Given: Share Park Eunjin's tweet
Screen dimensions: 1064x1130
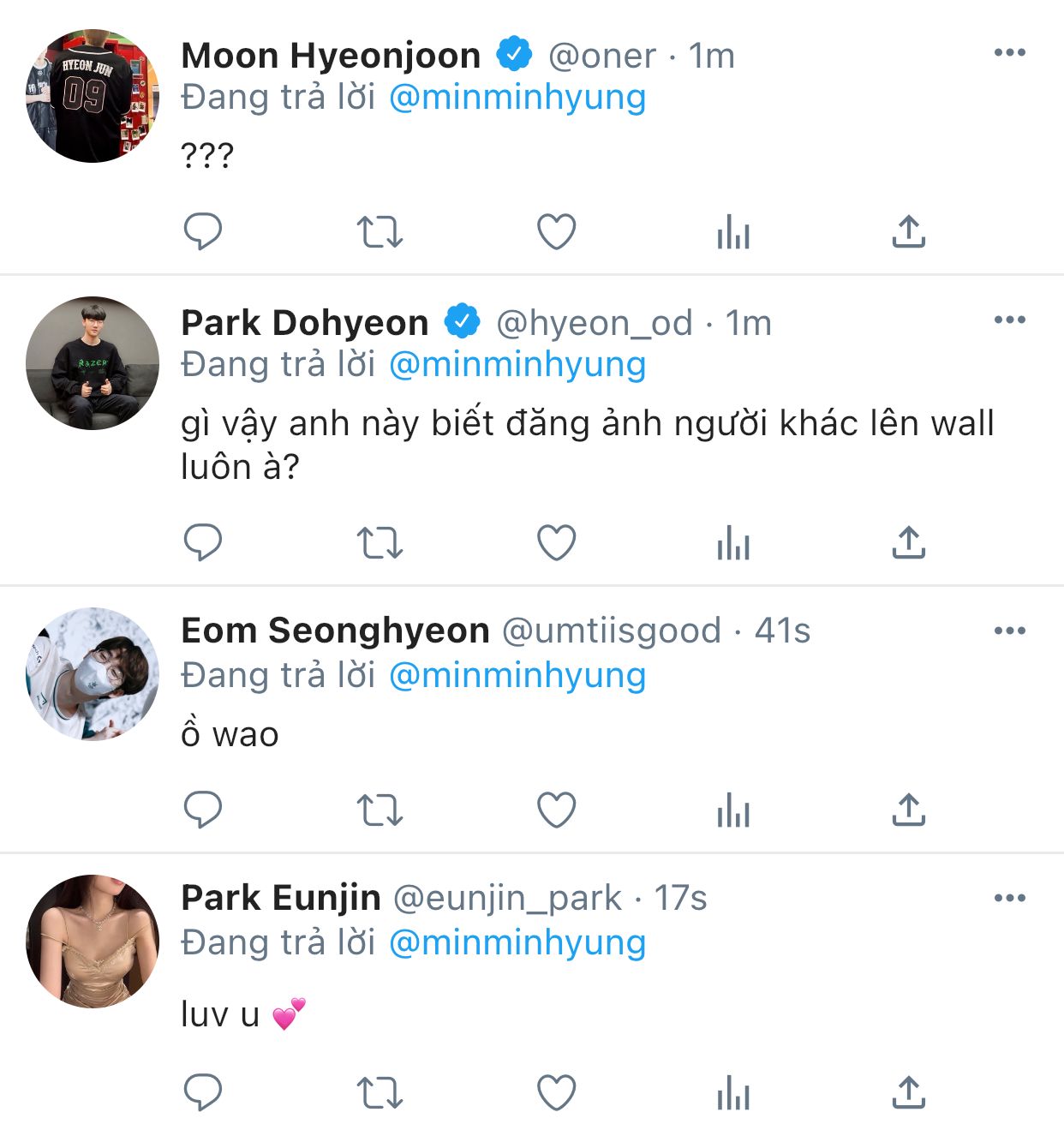Looking at the screenshot, I should [x=909, y=1093].
